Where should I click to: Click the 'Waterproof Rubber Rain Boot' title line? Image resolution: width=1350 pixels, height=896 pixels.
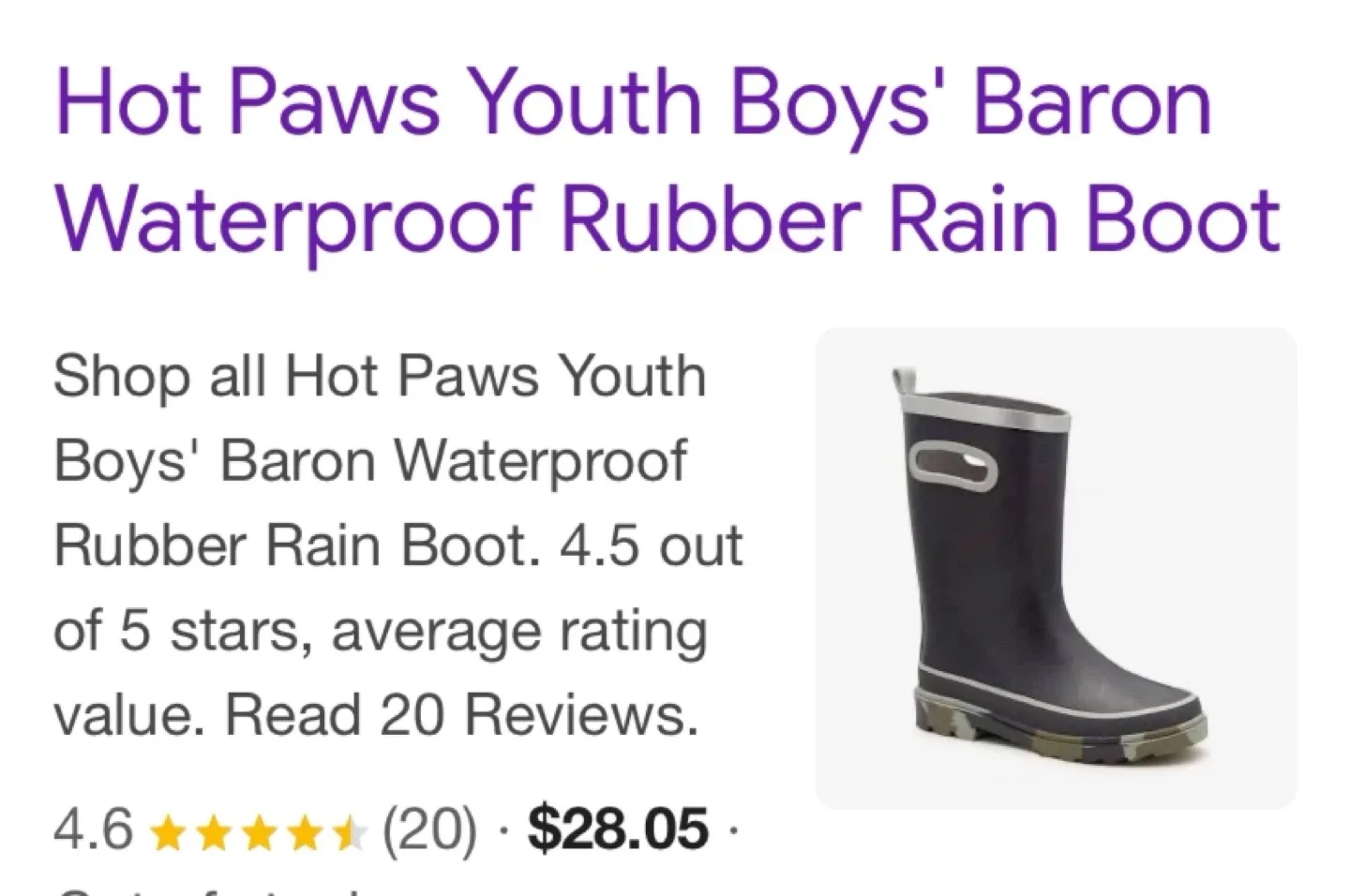[667, 220]
